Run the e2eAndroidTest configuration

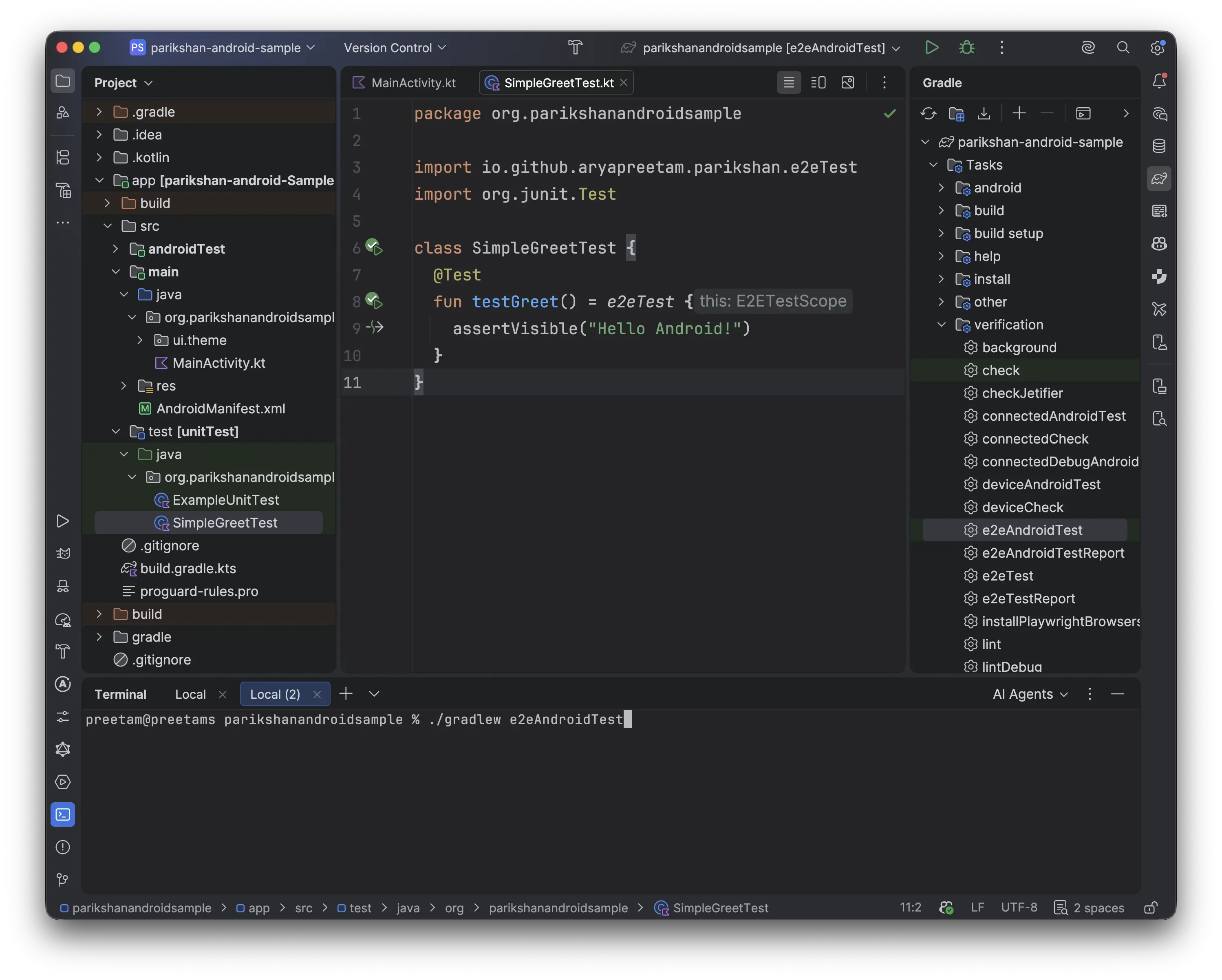pos(931,48)
